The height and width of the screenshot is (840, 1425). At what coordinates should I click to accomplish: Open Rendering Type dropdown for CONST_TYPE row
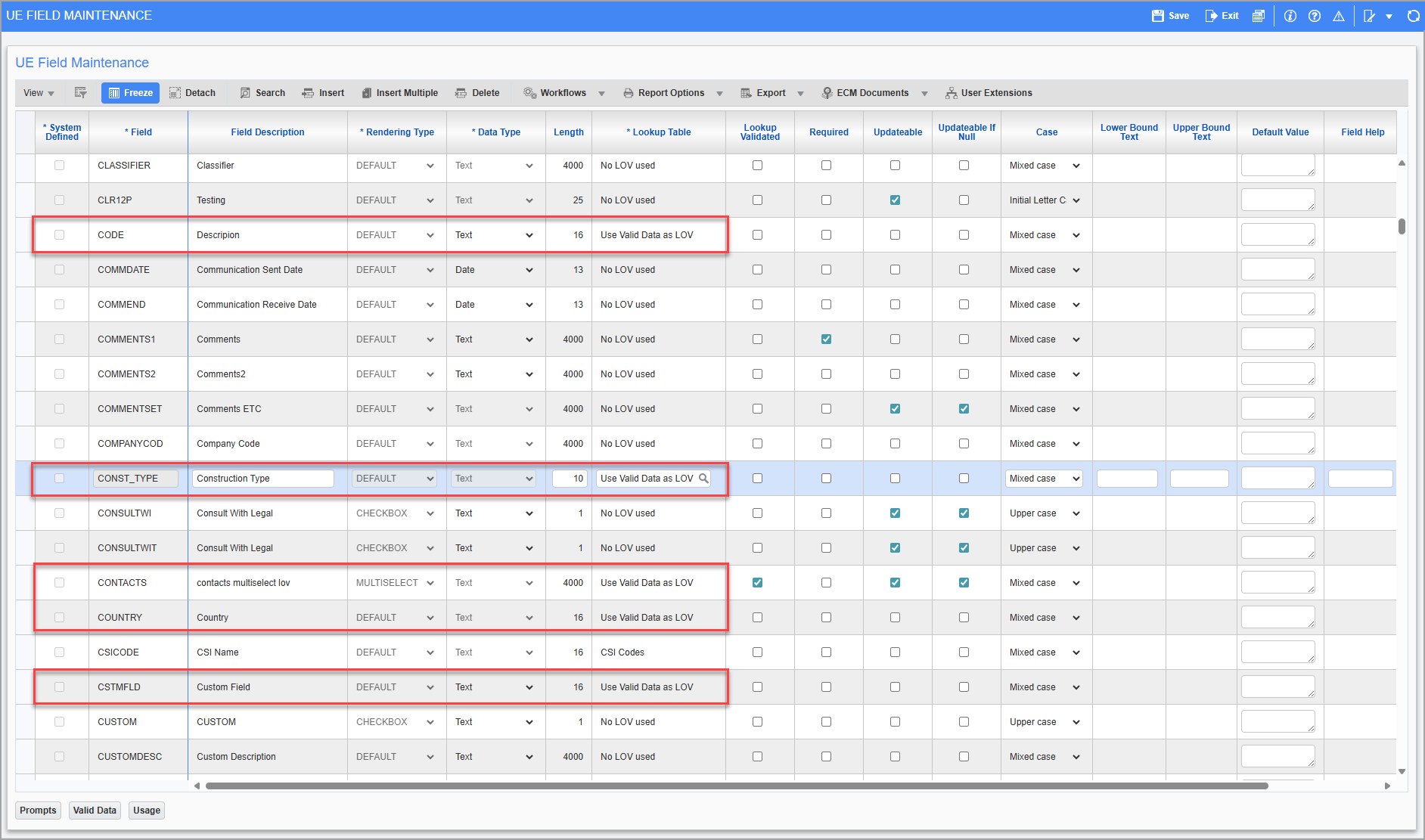click(394, 479)
